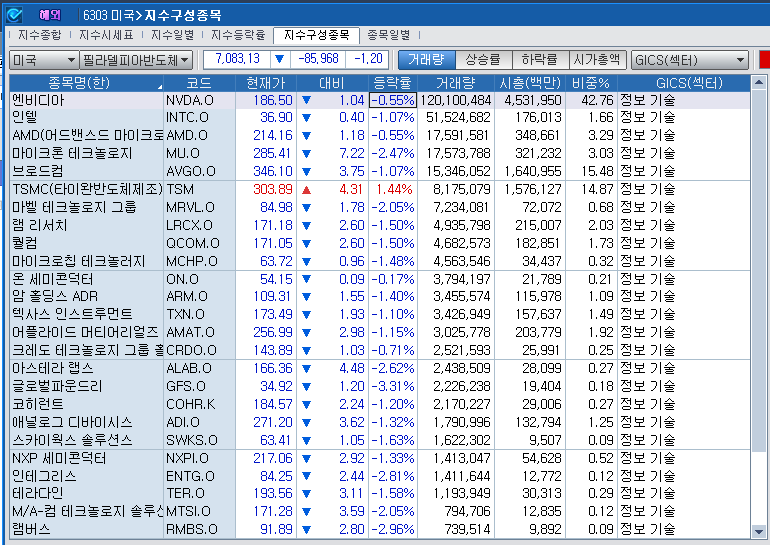Expand the 미국 country dropdown

click(44, 60)
